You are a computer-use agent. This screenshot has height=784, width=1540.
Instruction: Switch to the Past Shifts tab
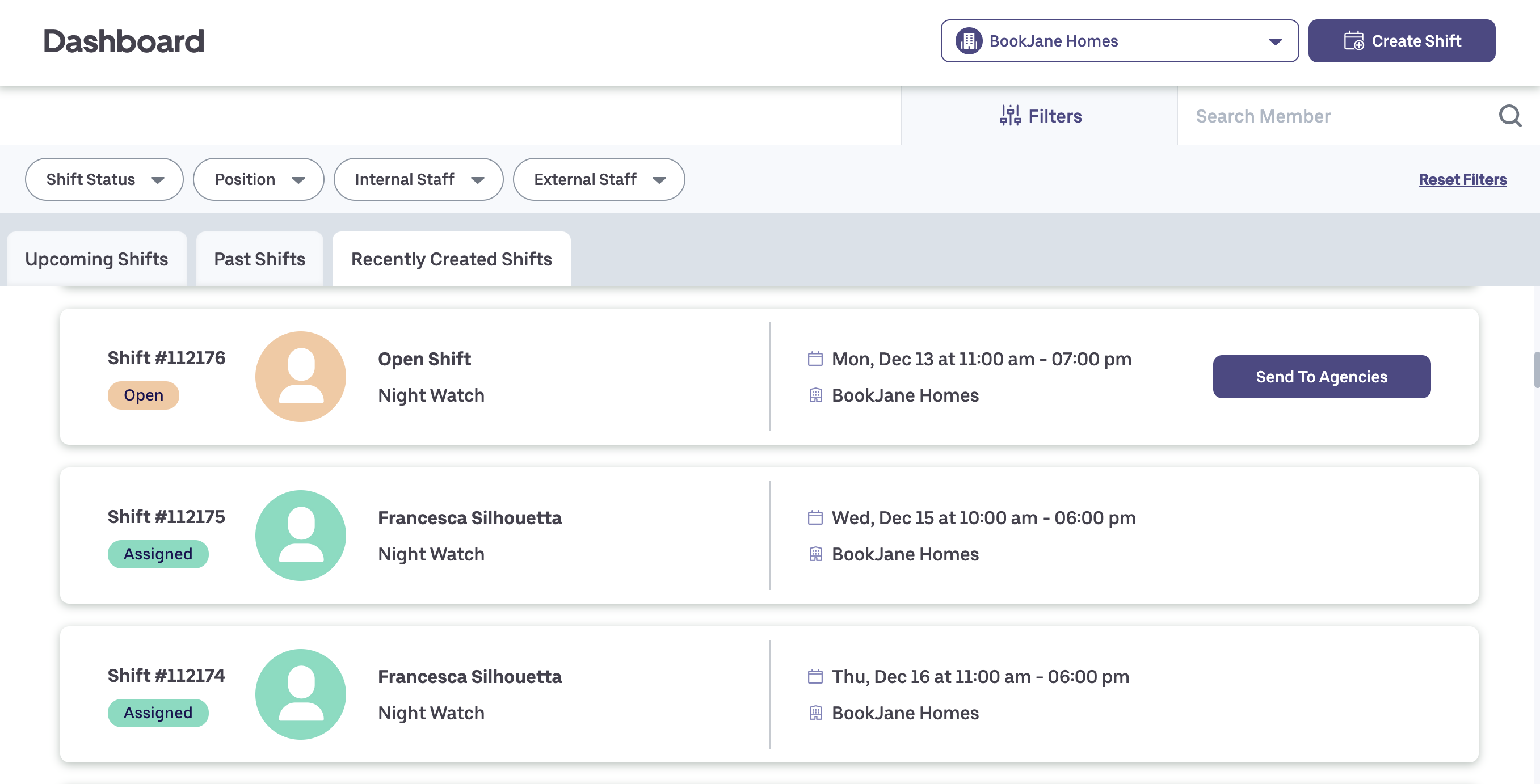[x=259, y=259]
